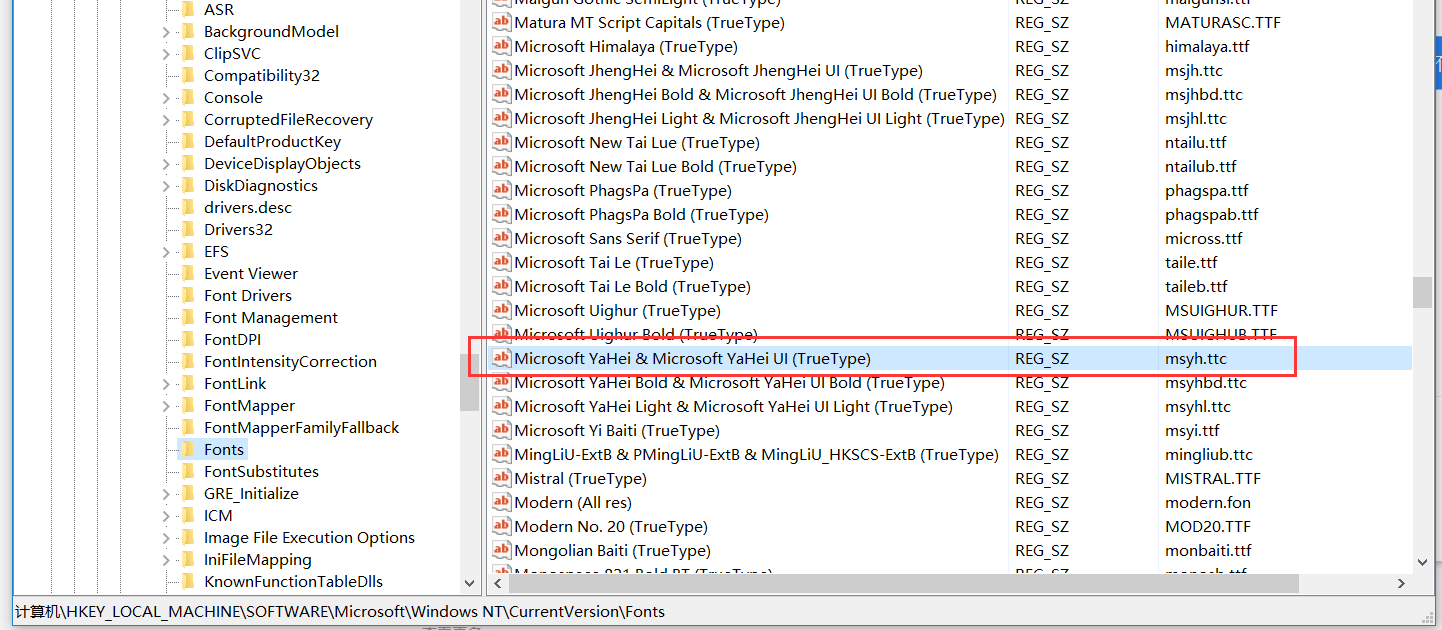The width and height of the screenshot is (1442, 630).
Task: Select the Font Management key in tree
Action: 270,318
